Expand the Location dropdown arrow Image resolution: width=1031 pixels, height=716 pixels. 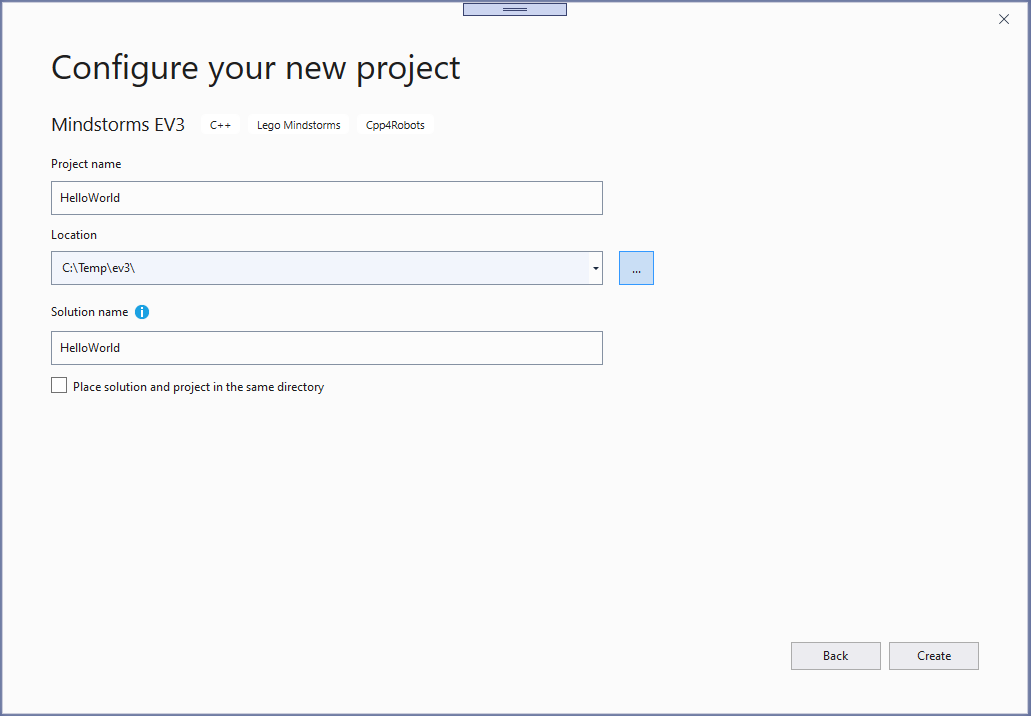(x=594, y=268)
